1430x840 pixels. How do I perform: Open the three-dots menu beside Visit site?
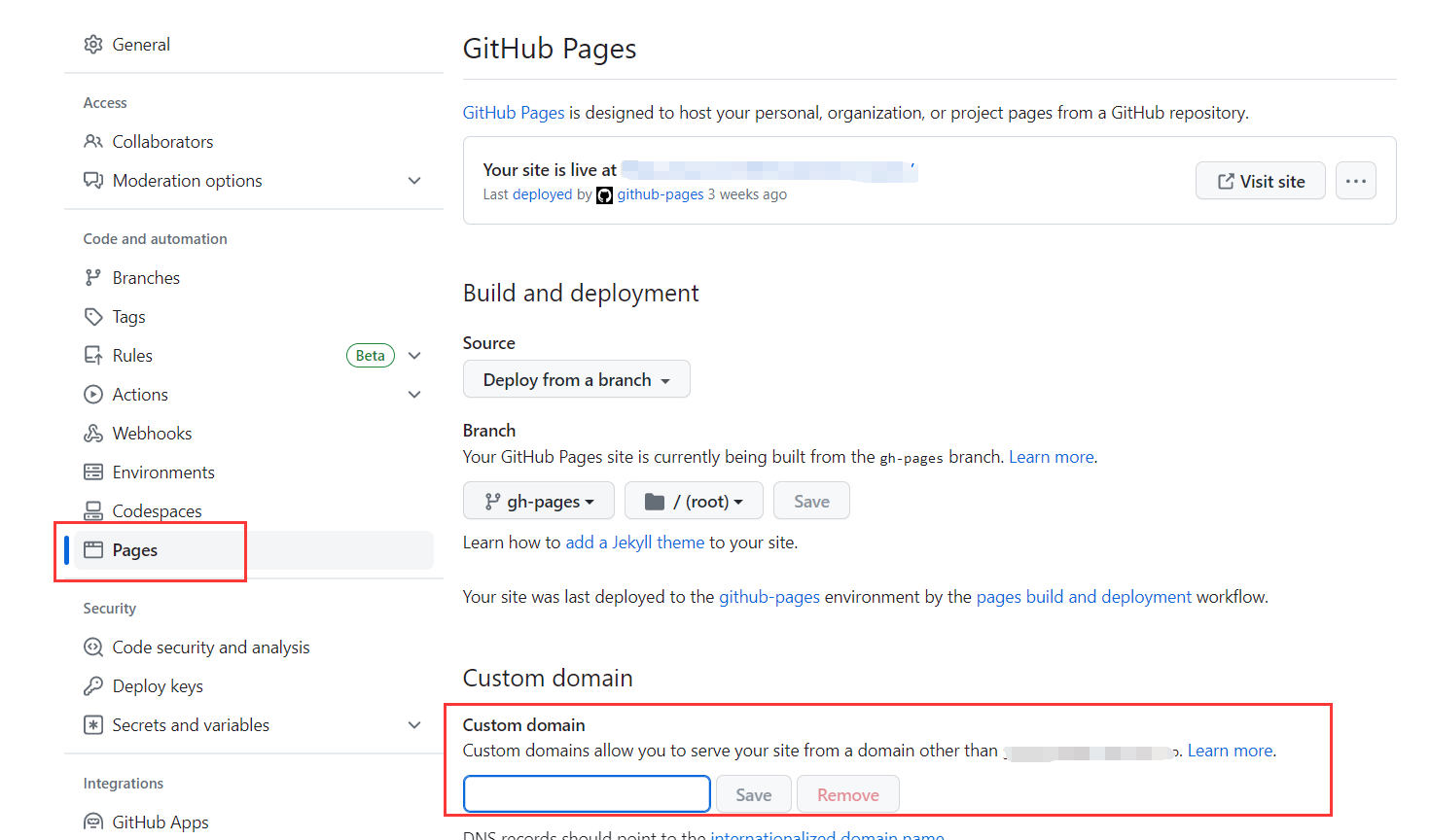[x=1355, y=181]
